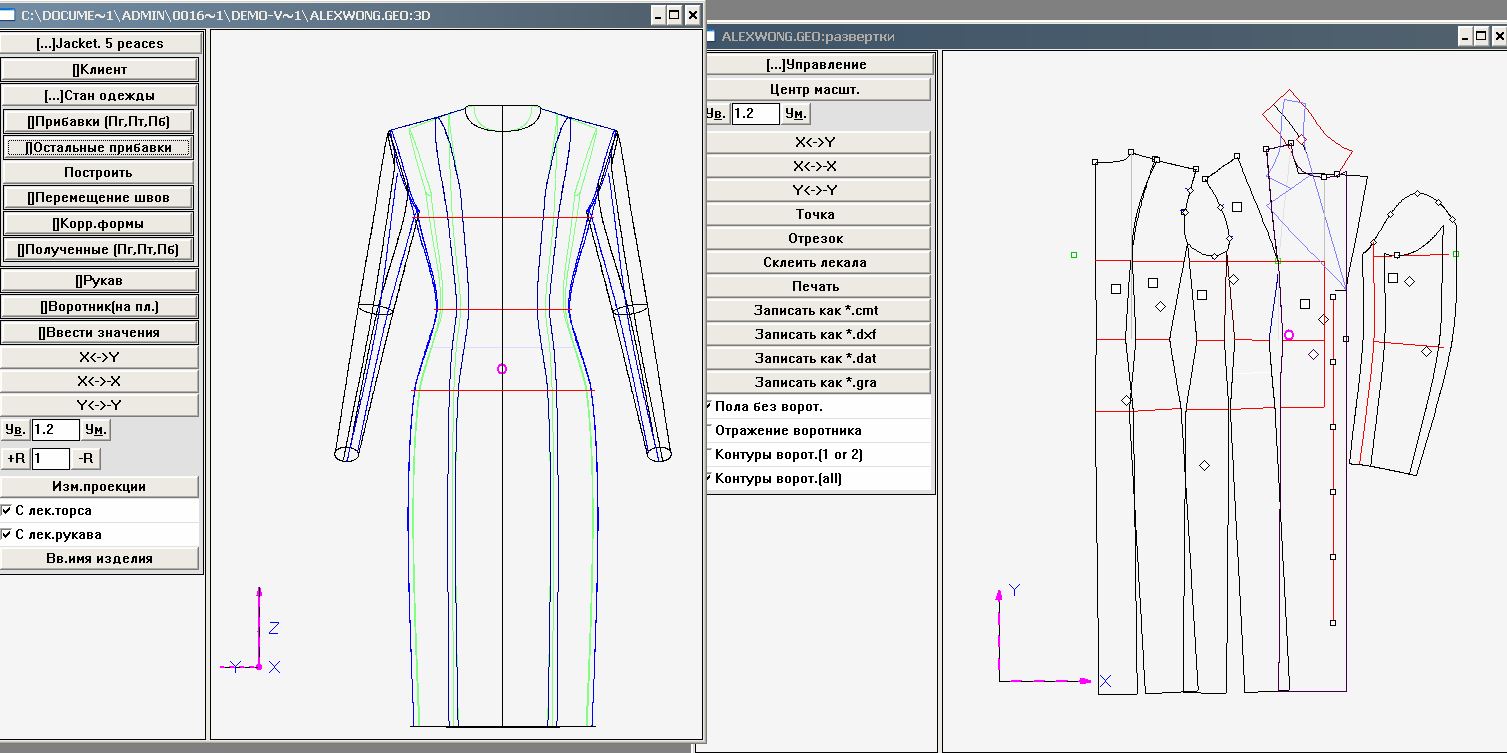Click the rotation value field next to +R
The width and height of the screenshot is (1507, 753).
tap(51, 459)
